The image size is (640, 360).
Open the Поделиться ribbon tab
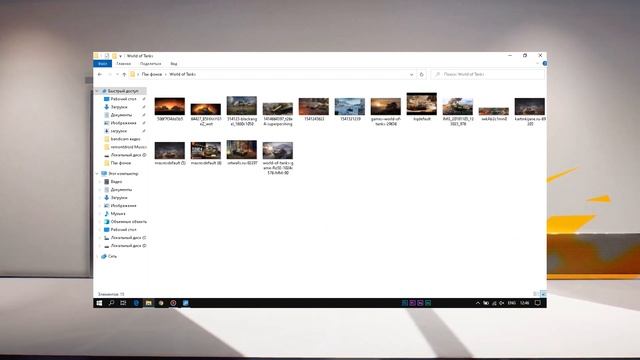coord(150,64)
